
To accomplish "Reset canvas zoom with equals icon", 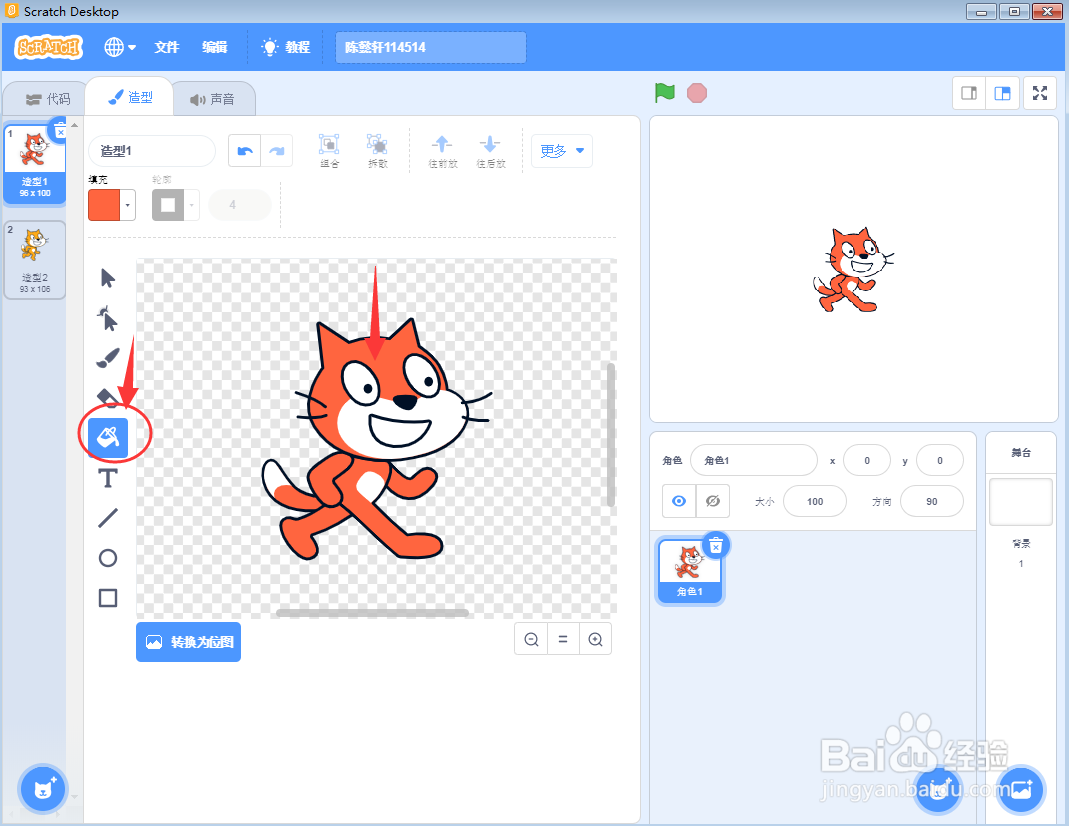I will point(563,639).
